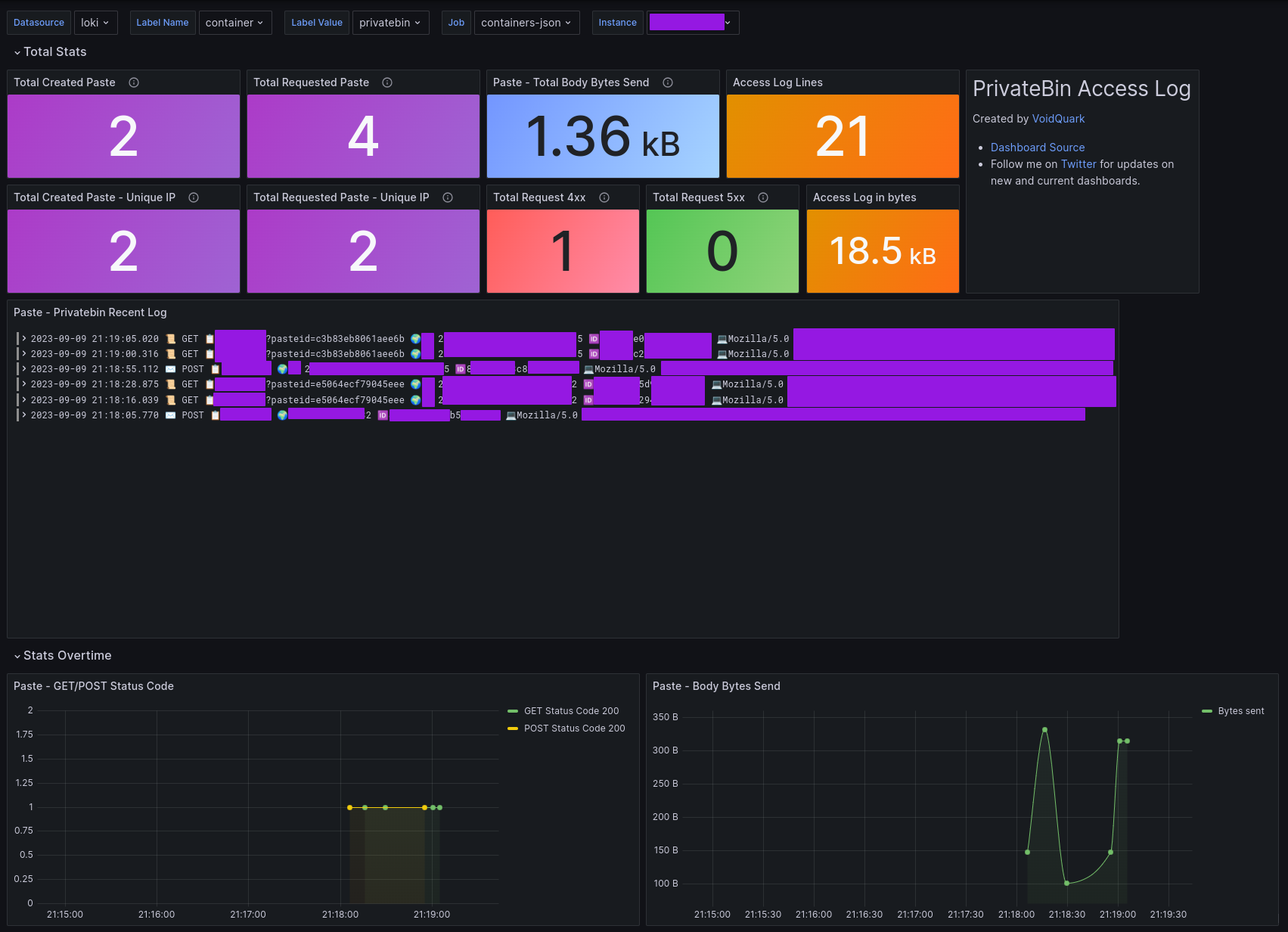1288x932 pixels.
Task: Open the Dashboard Source link
Action: point(1038,148)
